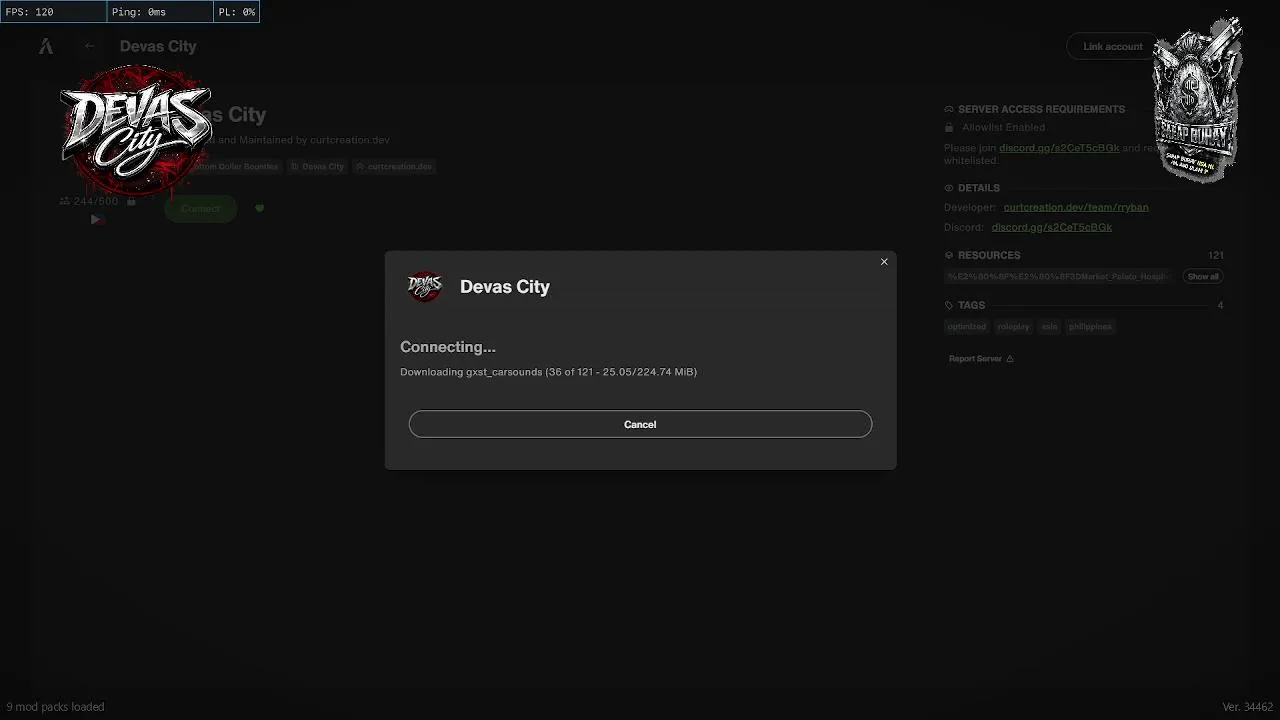Click the Server Access Requirements icon
This screenshot has width=1280, height=720.
click(949, 109)
